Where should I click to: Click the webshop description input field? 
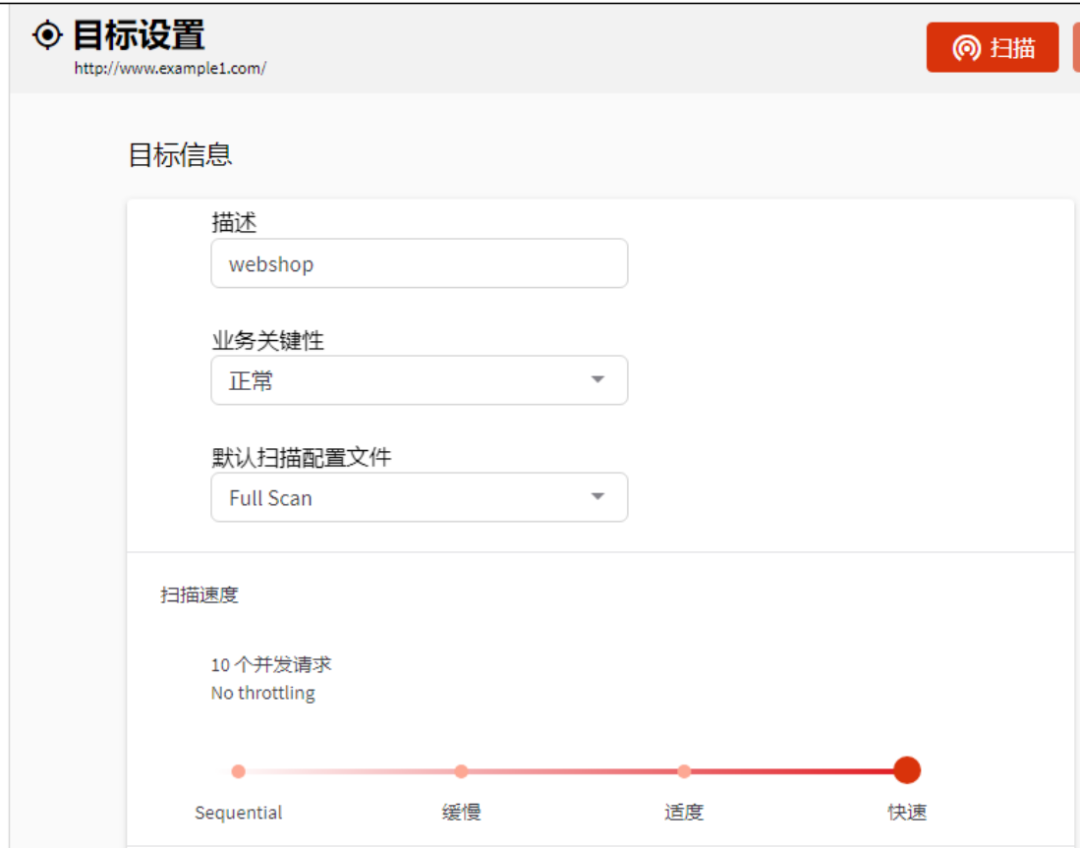(419, 263)
